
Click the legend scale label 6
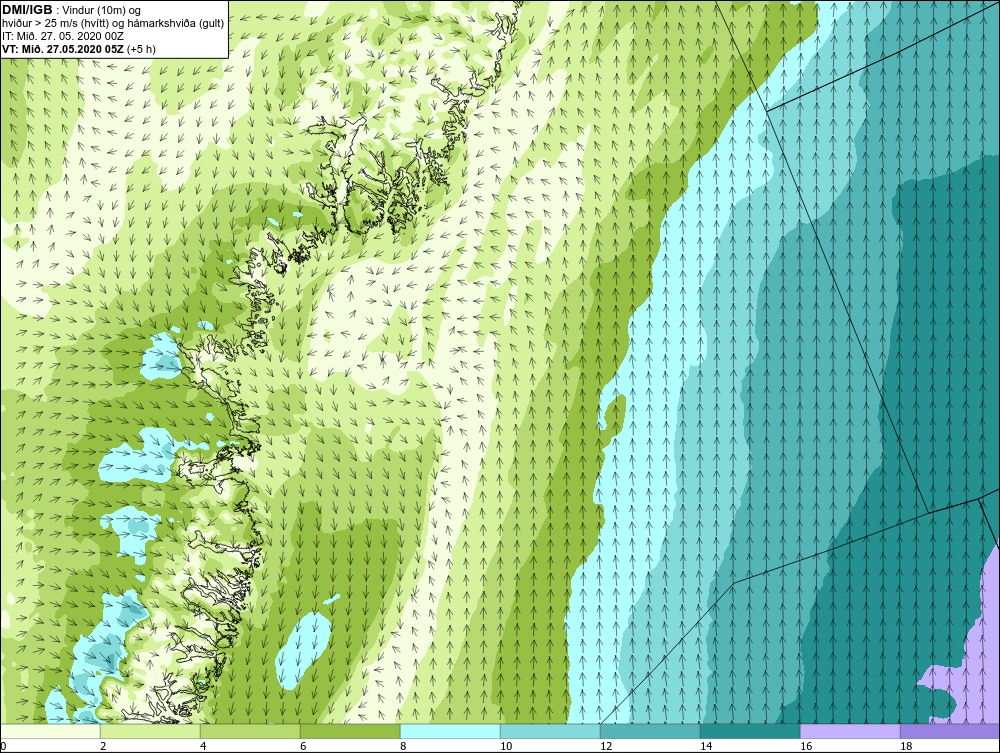click(x=303, y=746)
